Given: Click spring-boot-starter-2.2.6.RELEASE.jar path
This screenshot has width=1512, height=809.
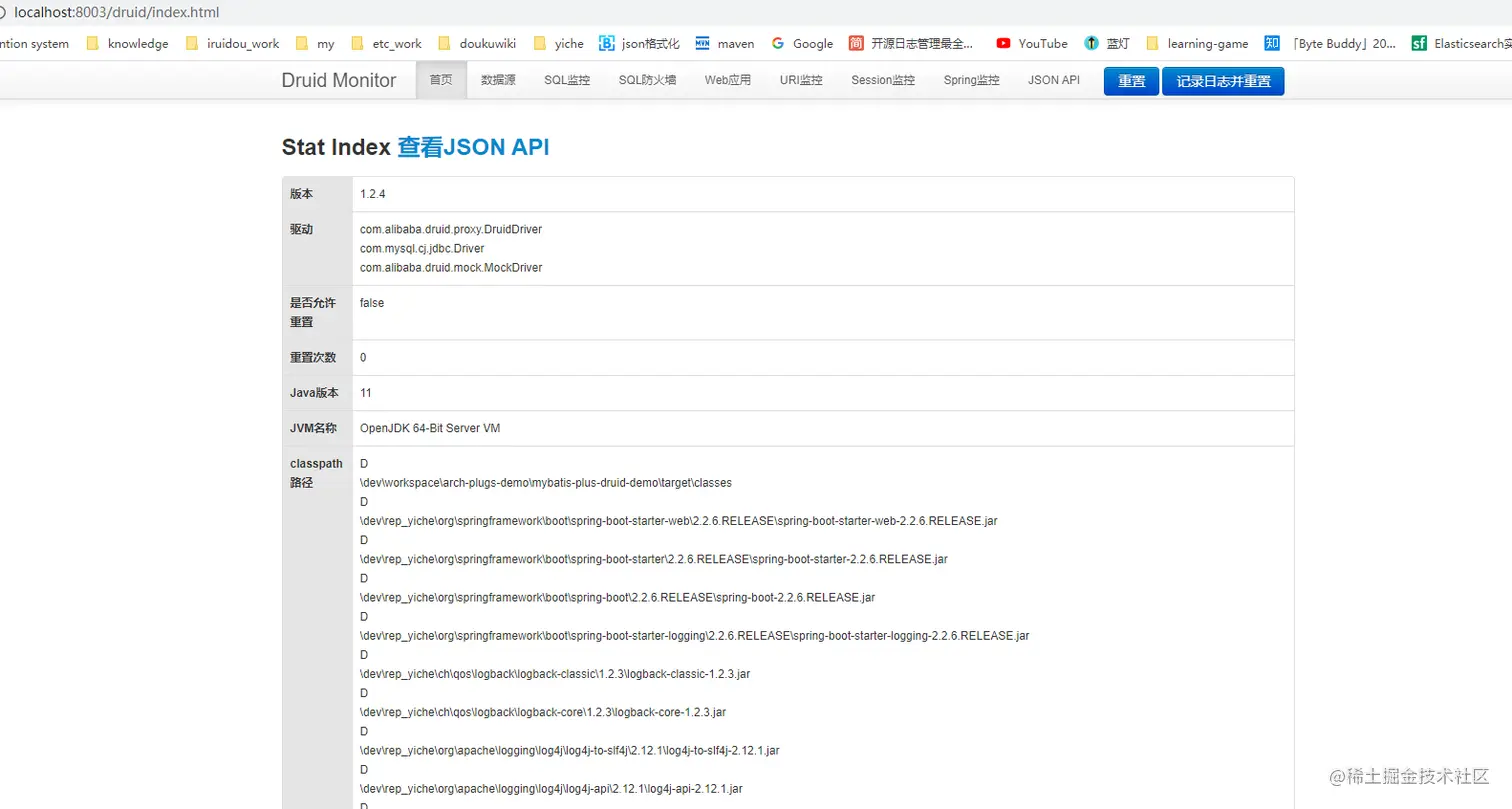Looking at the screenshot, I should [x=654, y=559].
